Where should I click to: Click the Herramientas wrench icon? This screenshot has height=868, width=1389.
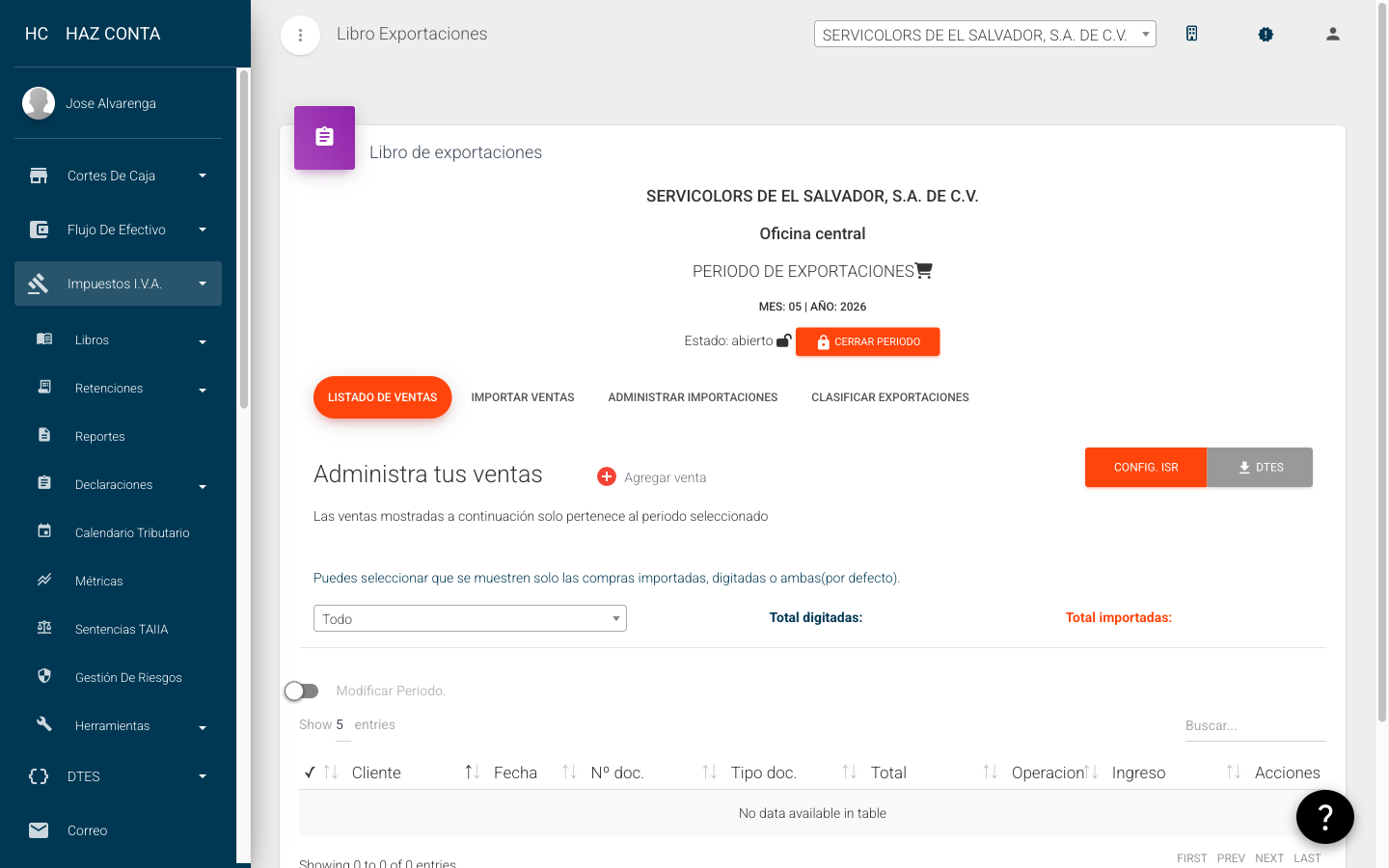tap(44, 724)
